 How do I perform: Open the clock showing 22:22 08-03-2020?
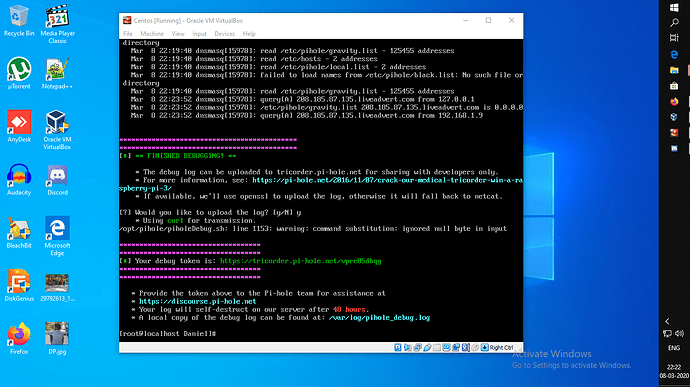(x=674, y=371)
